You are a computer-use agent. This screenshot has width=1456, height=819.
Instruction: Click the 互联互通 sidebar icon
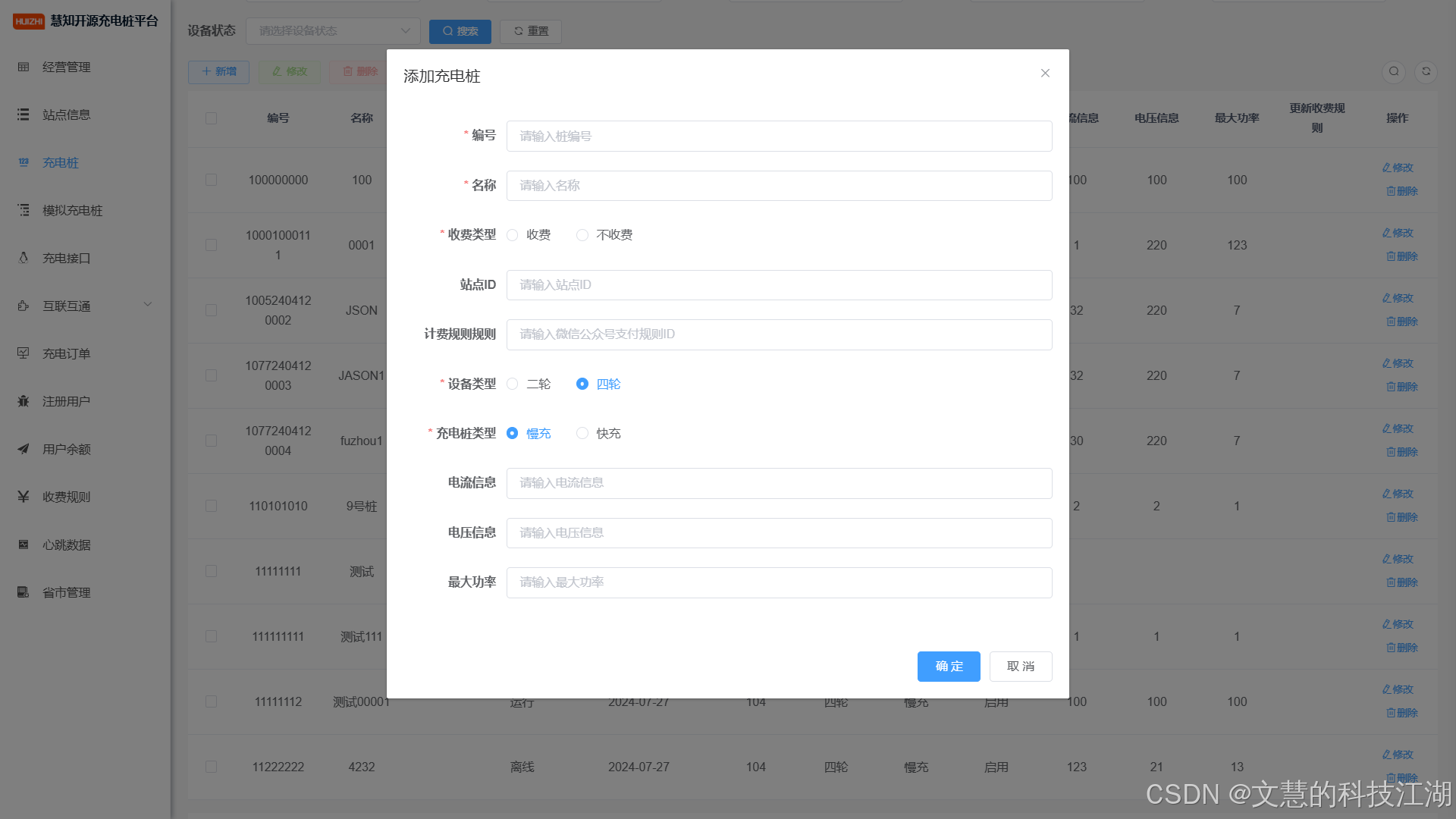pos(24,306)
